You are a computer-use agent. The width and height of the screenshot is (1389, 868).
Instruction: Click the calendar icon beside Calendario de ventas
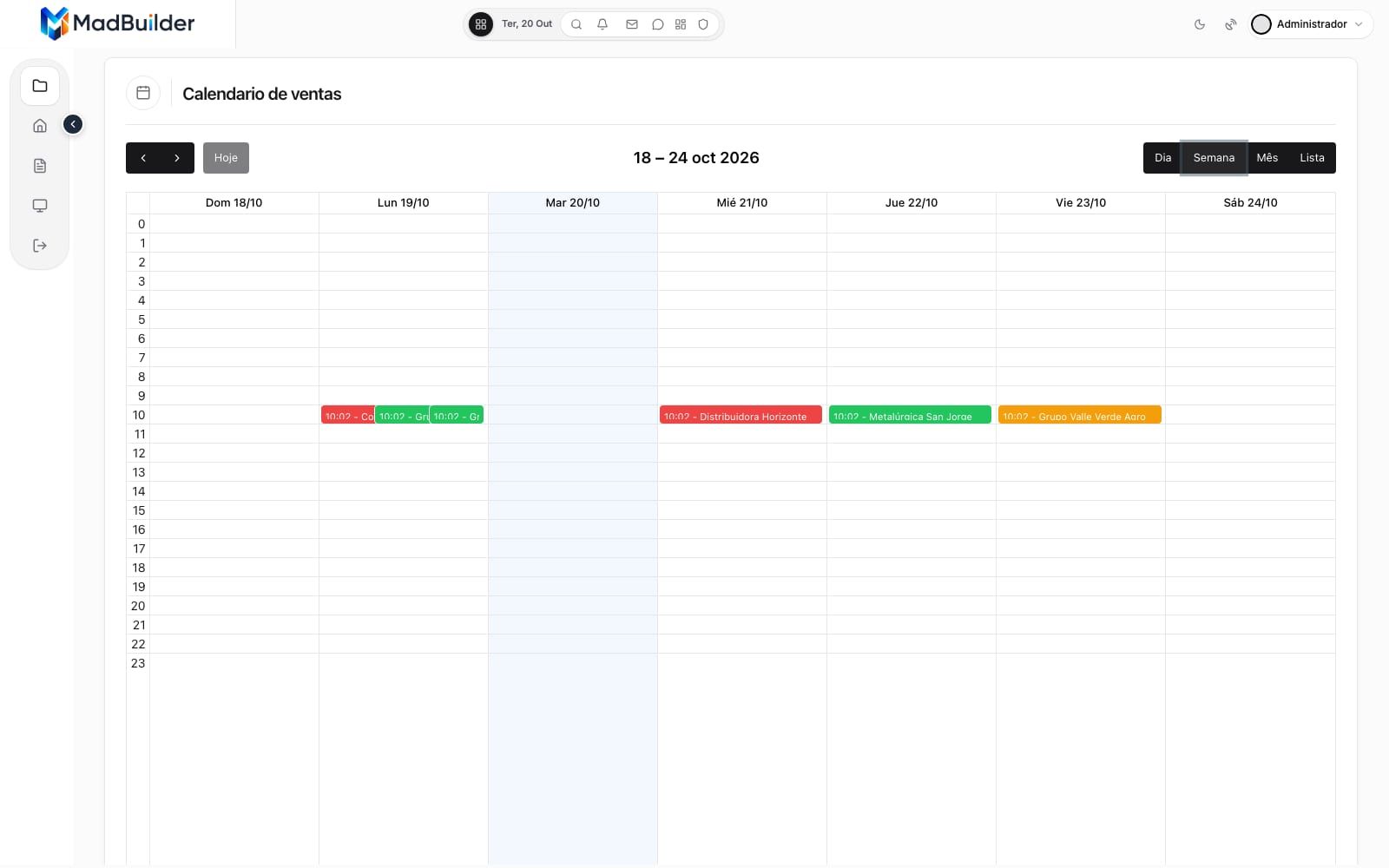(143, 93)
